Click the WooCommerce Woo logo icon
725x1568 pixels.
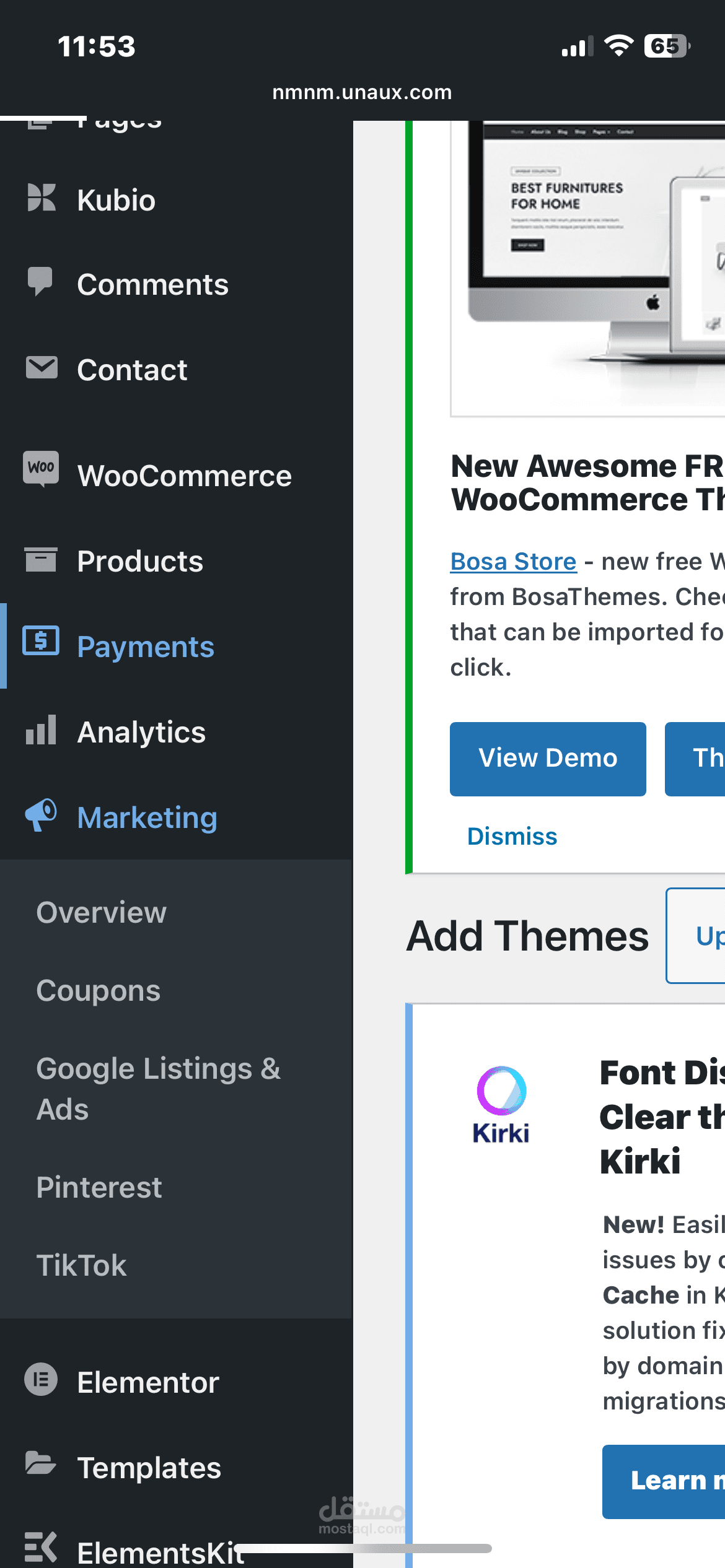click(x=41, y=469)
